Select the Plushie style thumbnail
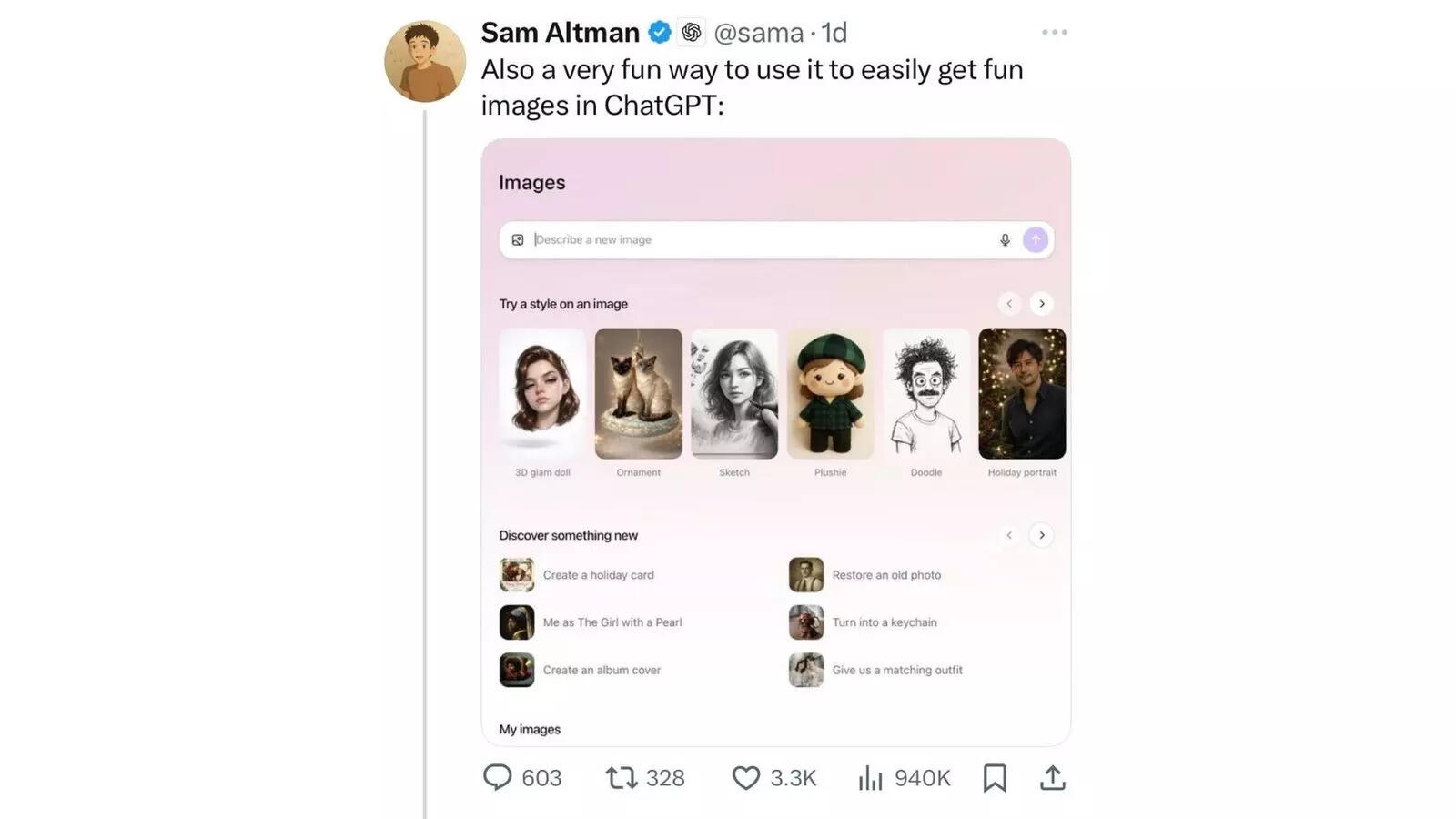 point(831,393)
